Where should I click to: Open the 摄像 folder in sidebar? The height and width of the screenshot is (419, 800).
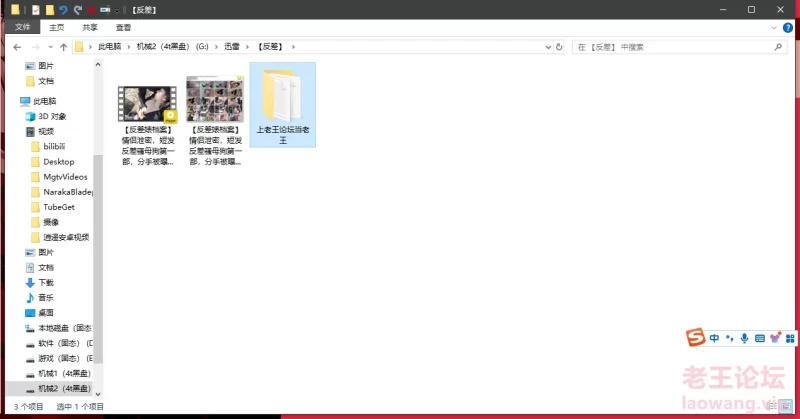[x=45, y=222]
